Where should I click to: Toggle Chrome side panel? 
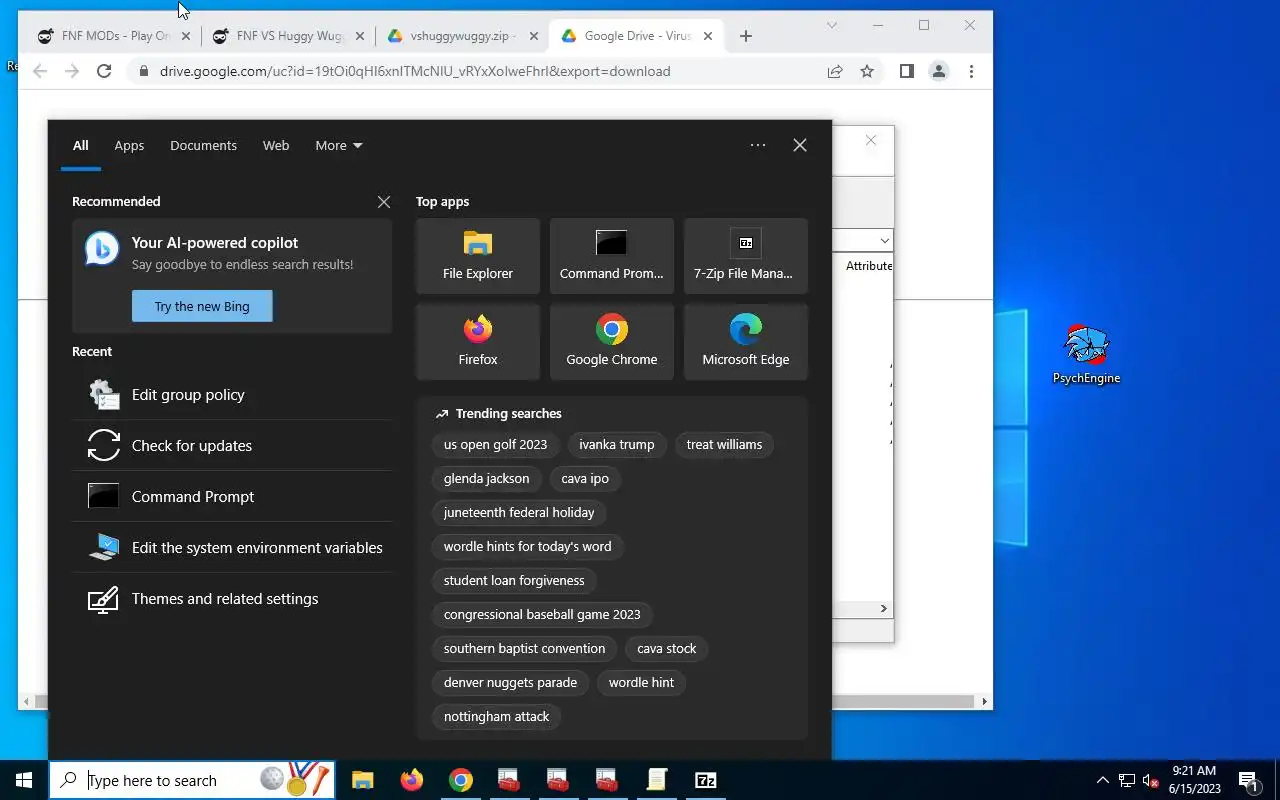pos(907,71)
